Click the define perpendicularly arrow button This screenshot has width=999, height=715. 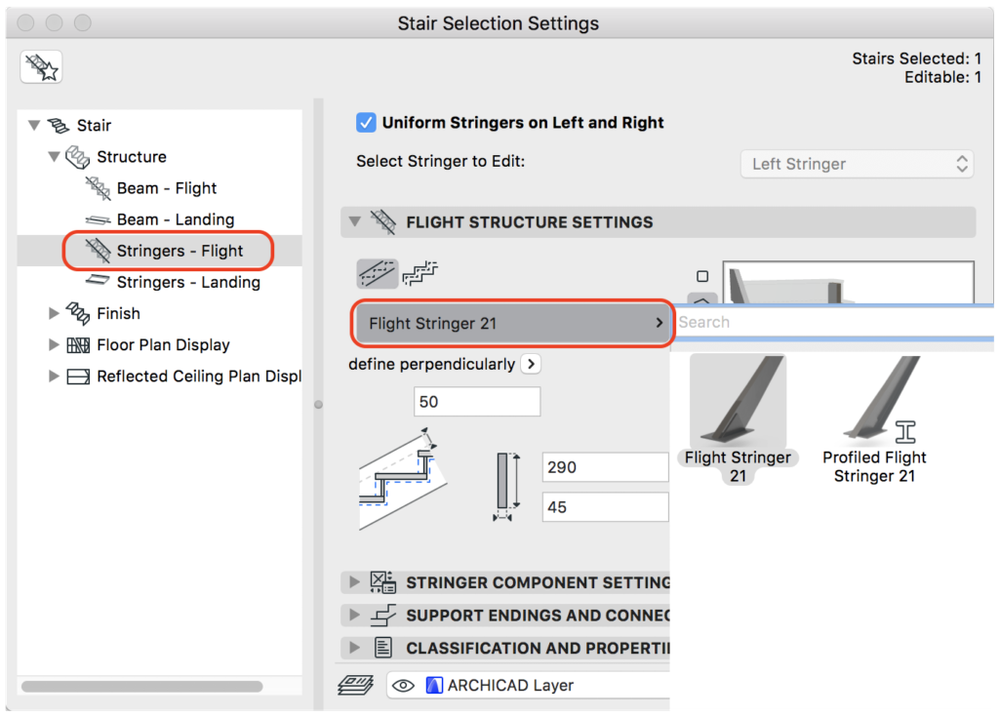[531, 364]
